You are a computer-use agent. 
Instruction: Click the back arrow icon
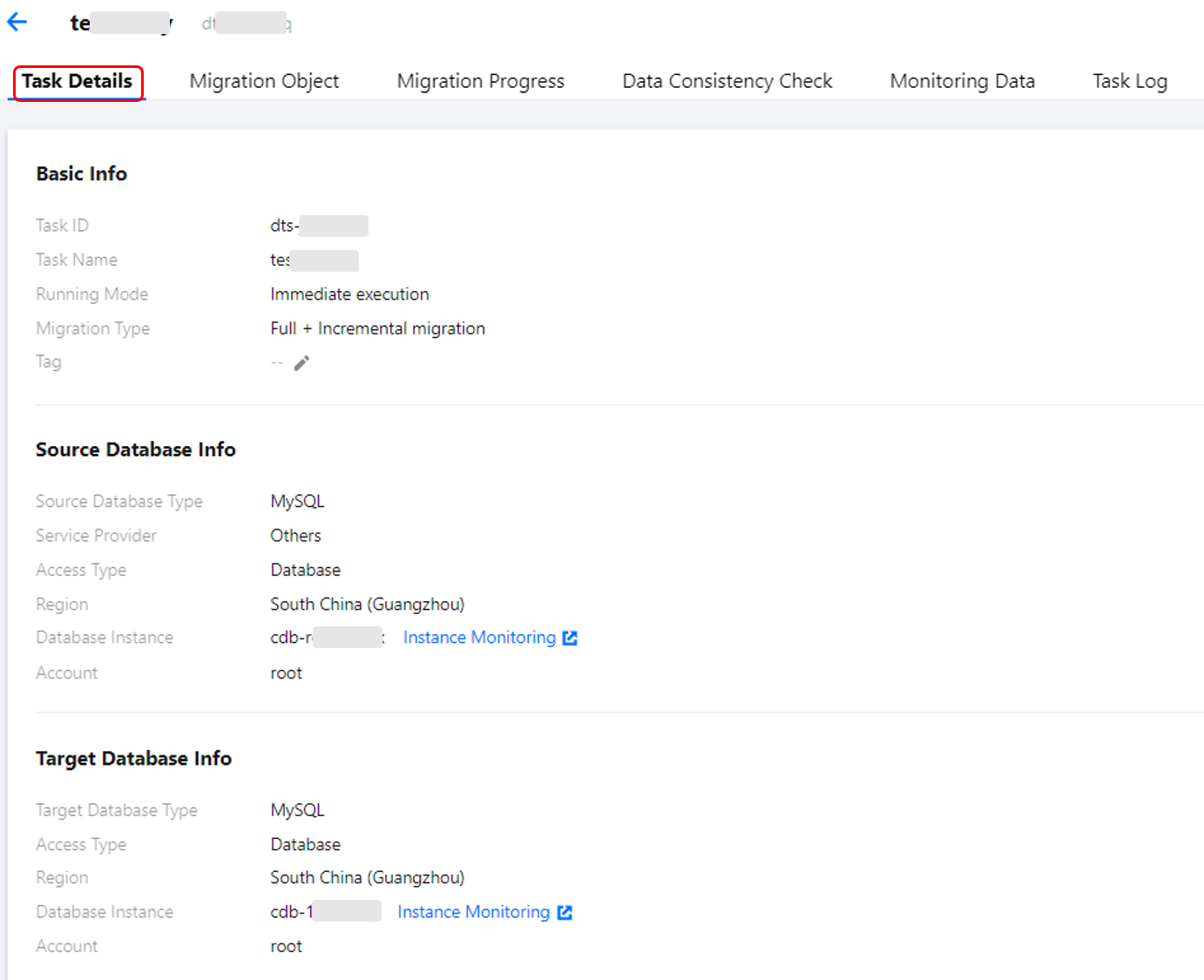(17, 23)
